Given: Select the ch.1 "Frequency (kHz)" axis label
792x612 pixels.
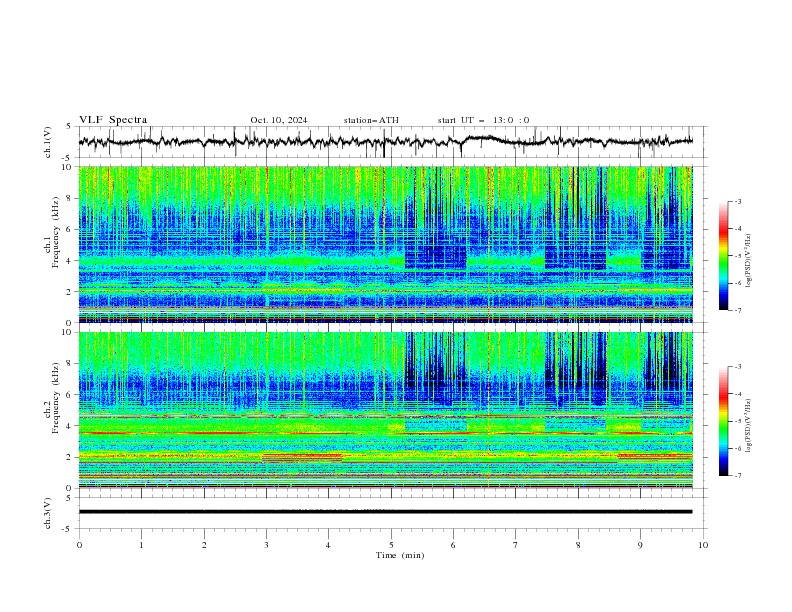Looking at the screenshot, I should [55, 232].
